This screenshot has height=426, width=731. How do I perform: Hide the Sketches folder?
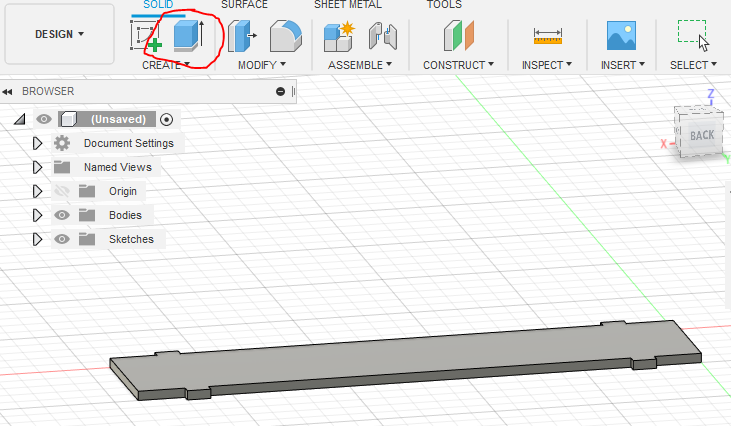(x=62, y=239)
